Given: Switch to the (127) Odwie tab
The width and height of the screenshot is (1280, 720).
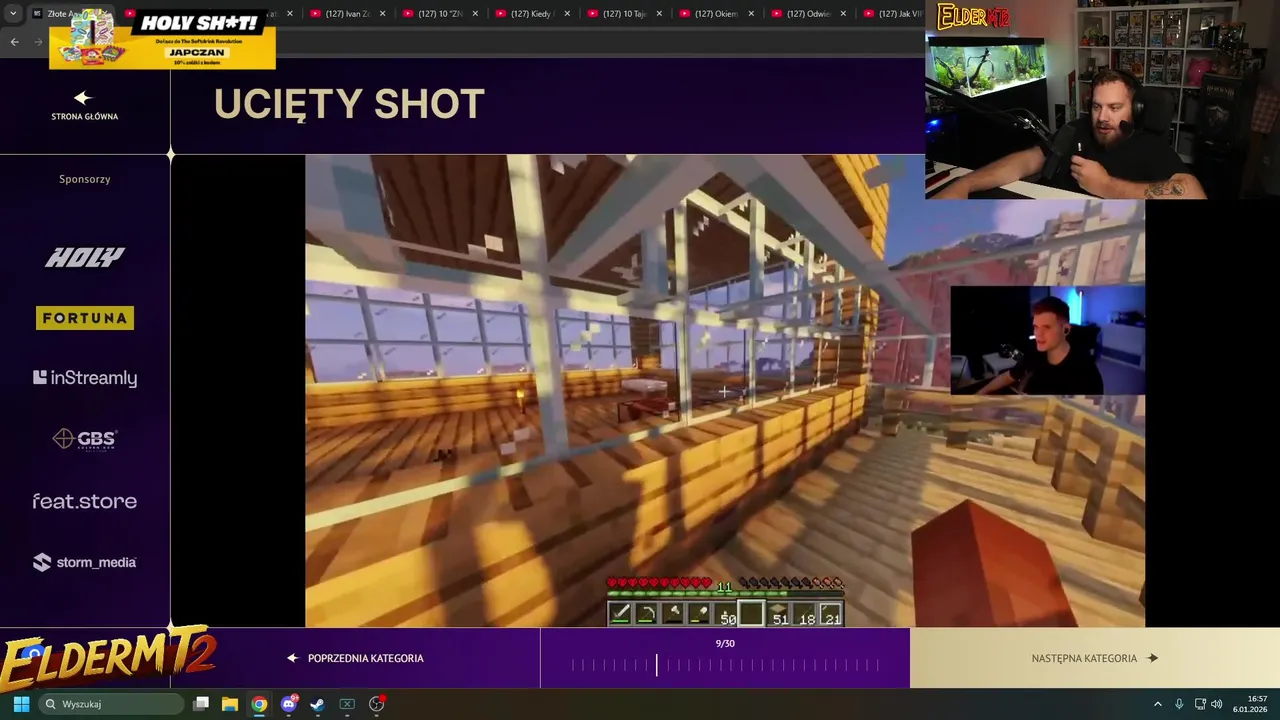Looking at the screenshot, I should point(807,14).
